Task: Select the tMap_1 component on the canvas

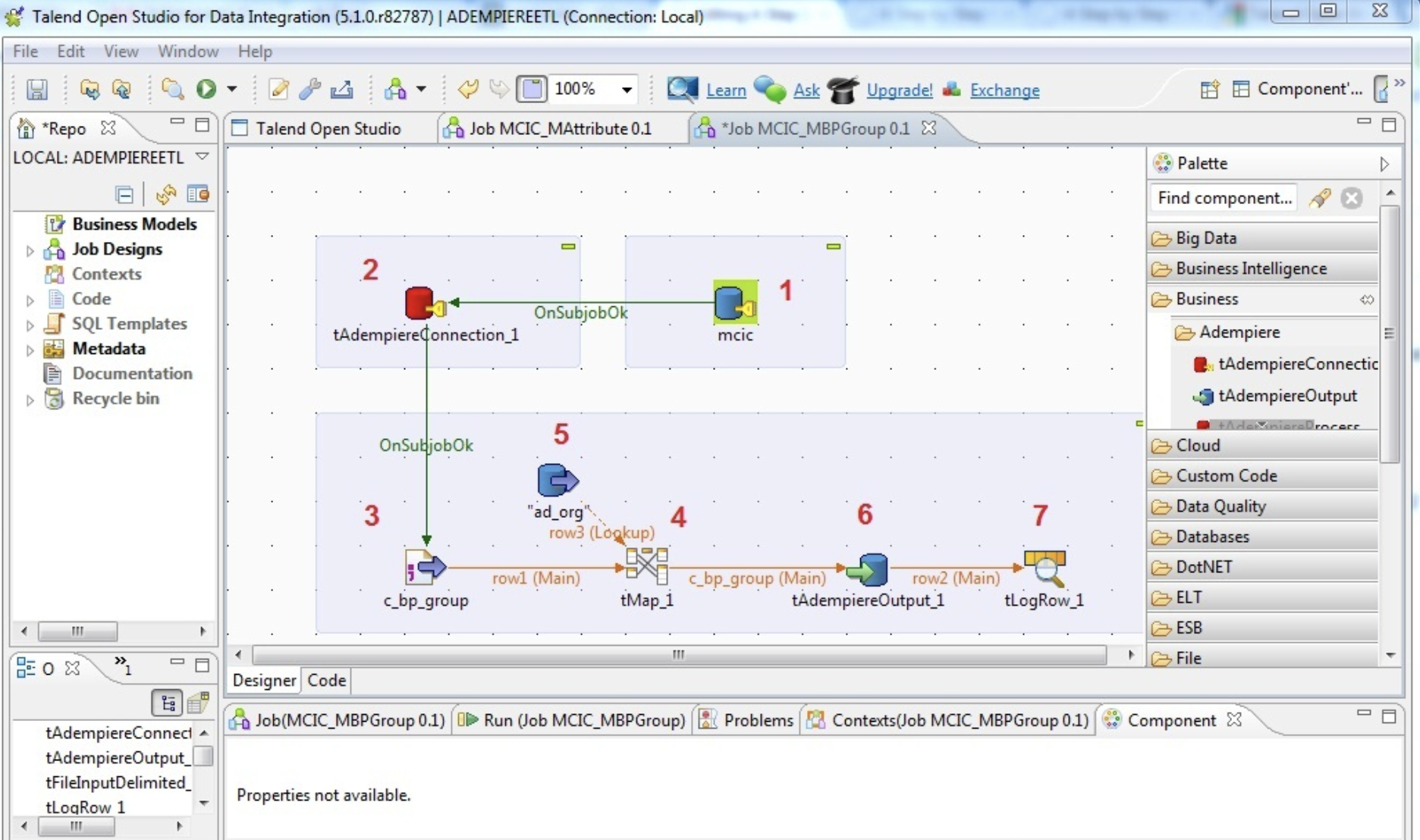Action: (646, 567)
